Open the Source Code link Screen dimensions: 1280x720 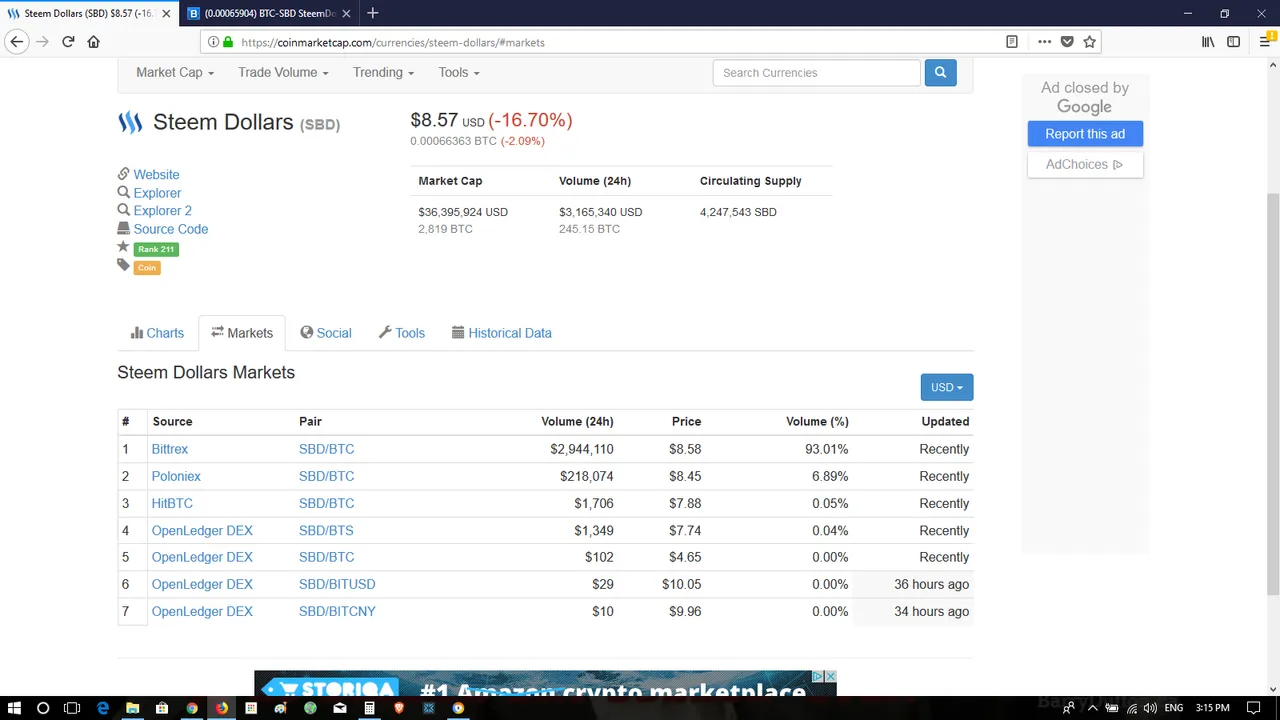pyautogui.click(x=171, y=229)
